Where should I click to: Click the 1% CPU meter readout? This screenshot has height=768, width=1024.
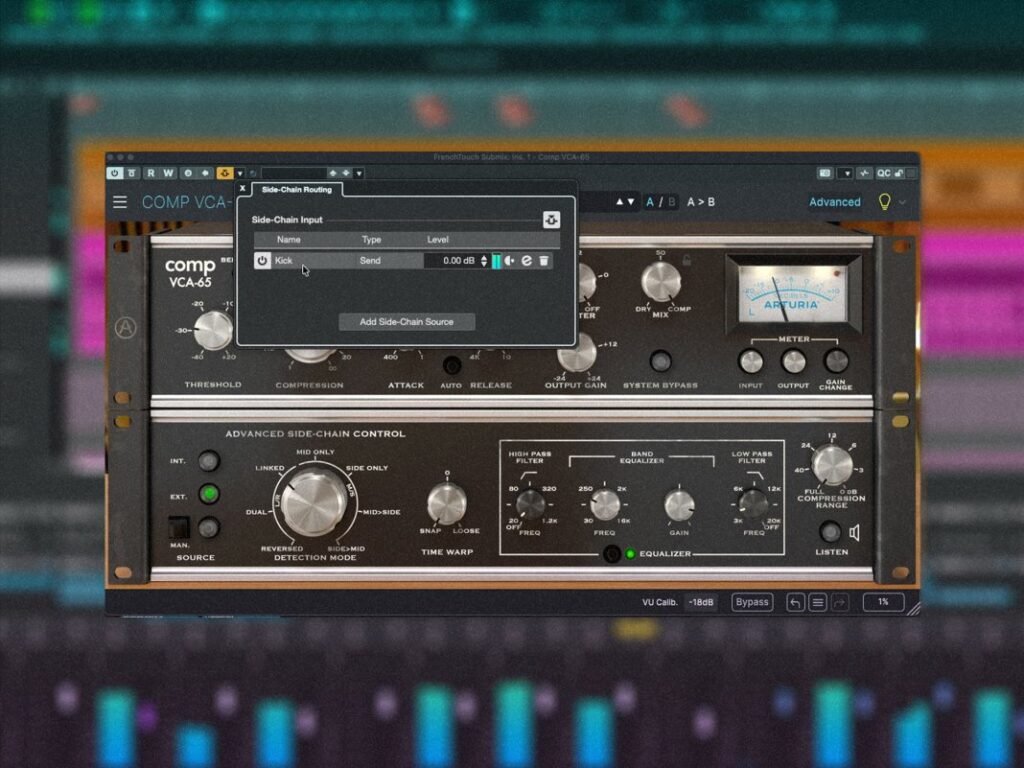tap(883, 602)
